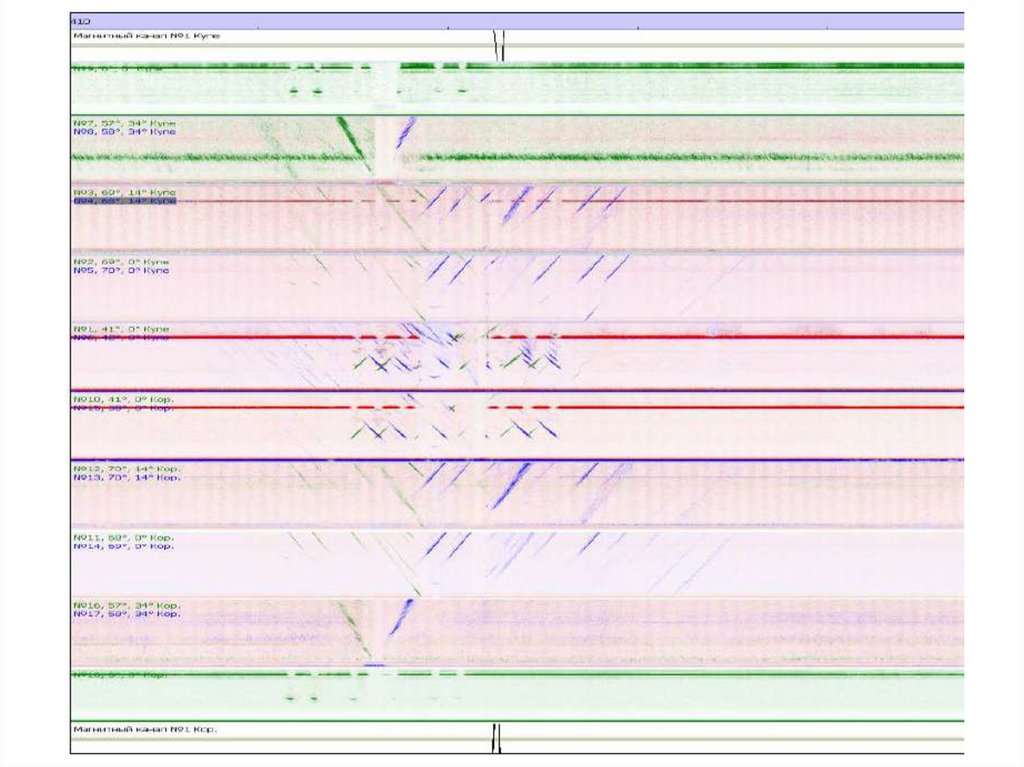Select the highlighted №4 Купе channel label
This screenshot has width=1024, height=767.
(x=124, y=201)
